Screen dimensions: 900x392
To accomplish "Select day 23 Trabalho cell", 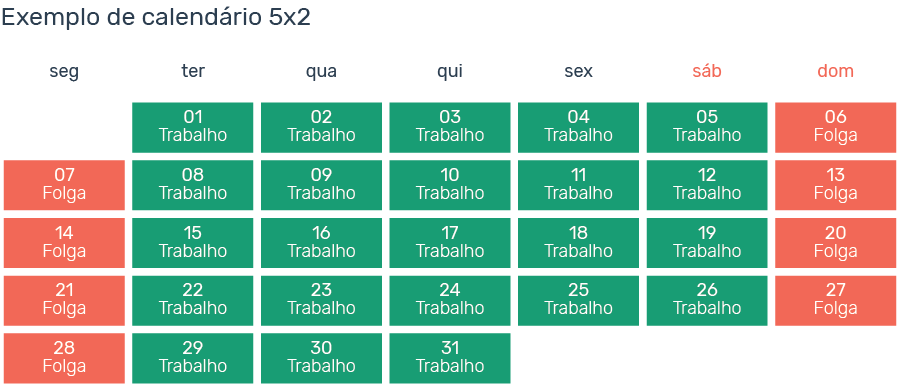I will (321, 300).
